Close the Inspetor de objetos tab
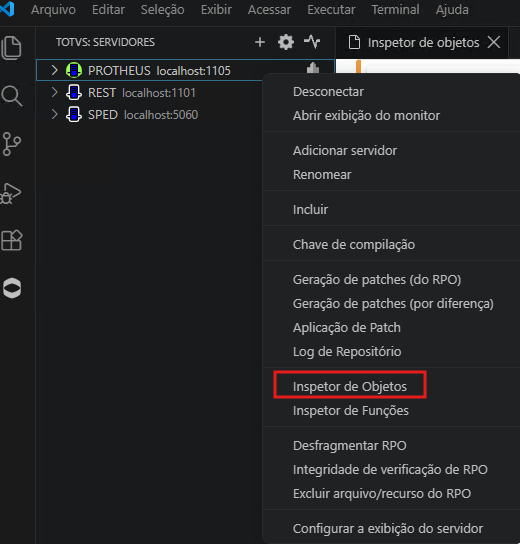520x544 pixels. pyautogui.click(x=494, y=42)
